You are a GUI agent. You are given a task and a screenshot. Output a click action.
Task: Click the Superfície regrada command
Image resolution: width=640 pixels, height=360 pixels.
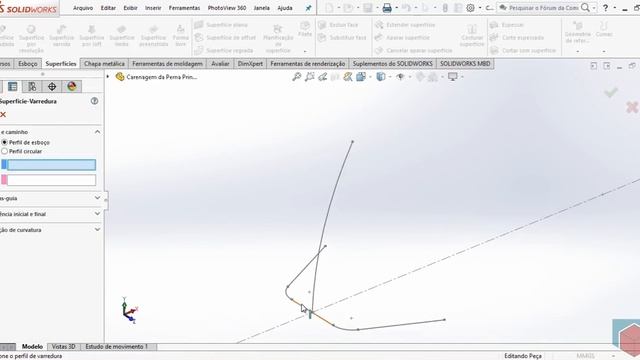[224, 51]
